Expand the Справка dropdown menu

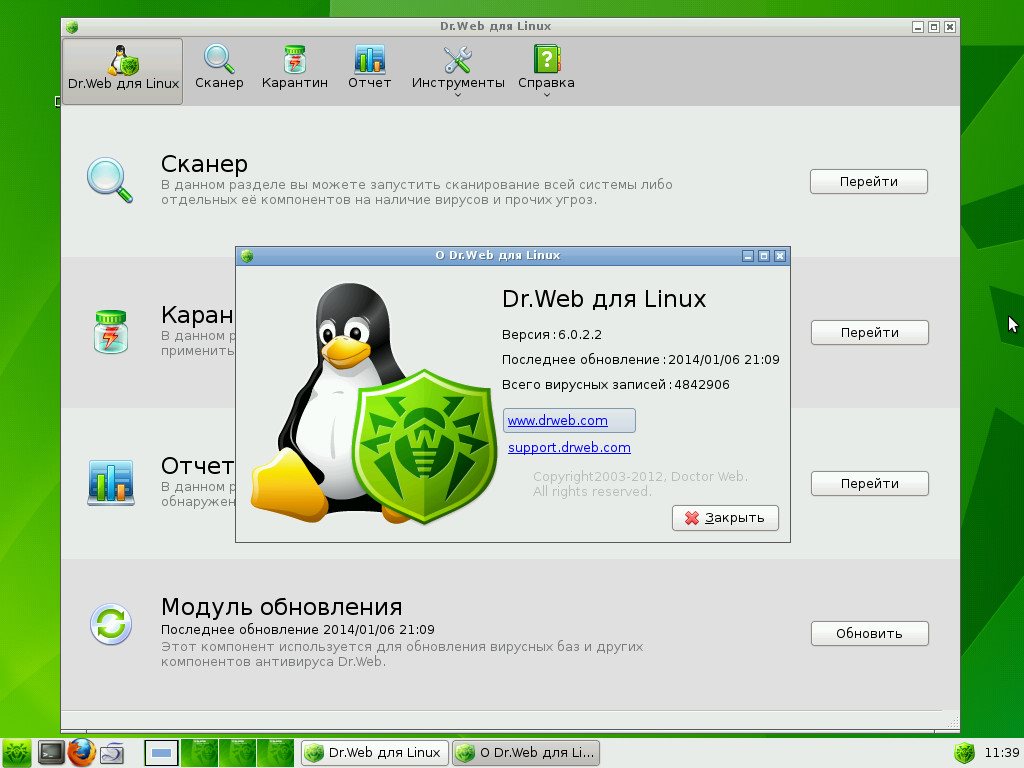[x=547, y=71]
